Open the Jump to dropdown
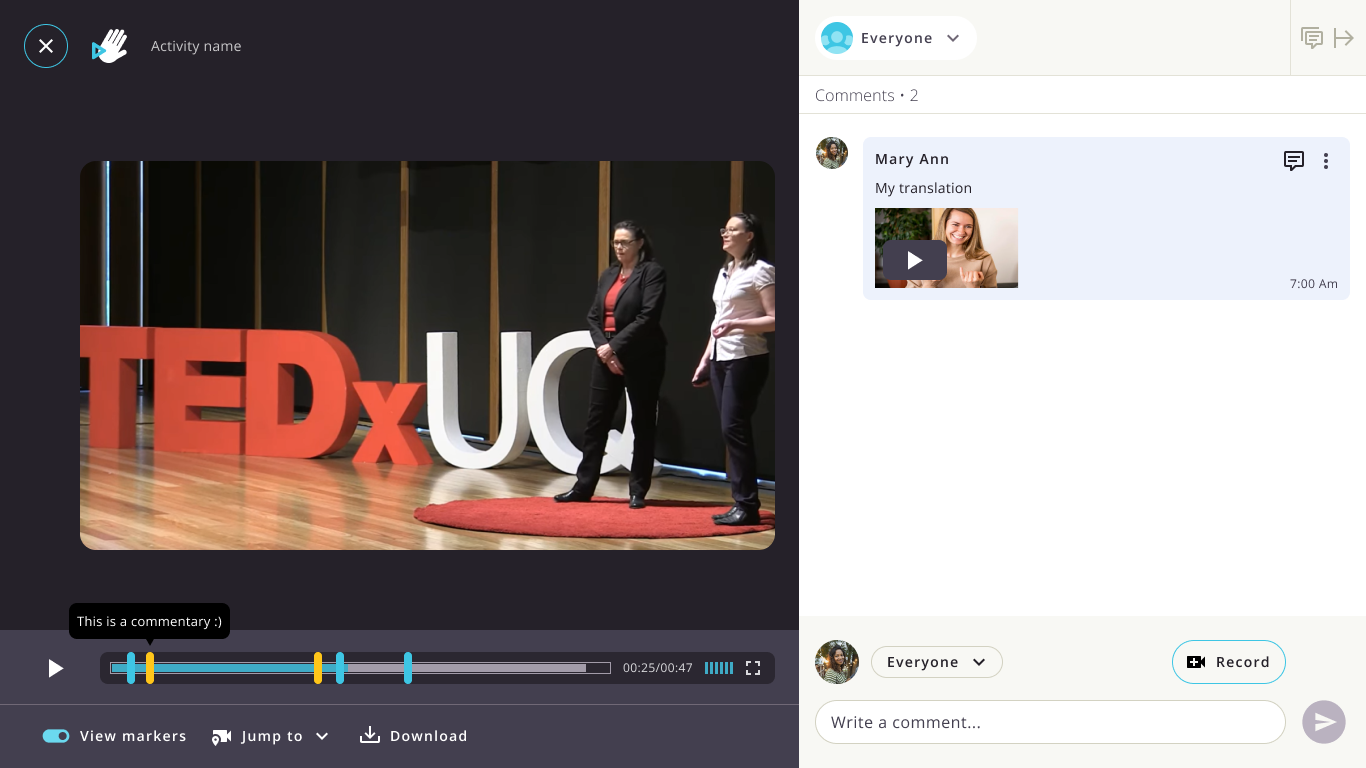1366x768 pixels. [x=270, y=736]
